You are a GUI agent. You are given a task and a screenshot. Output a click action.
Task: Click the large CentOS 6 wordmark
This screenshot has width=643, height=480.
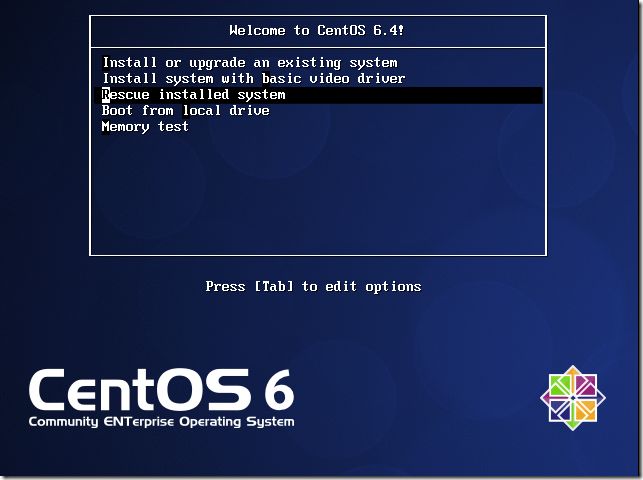coord(162,390)
